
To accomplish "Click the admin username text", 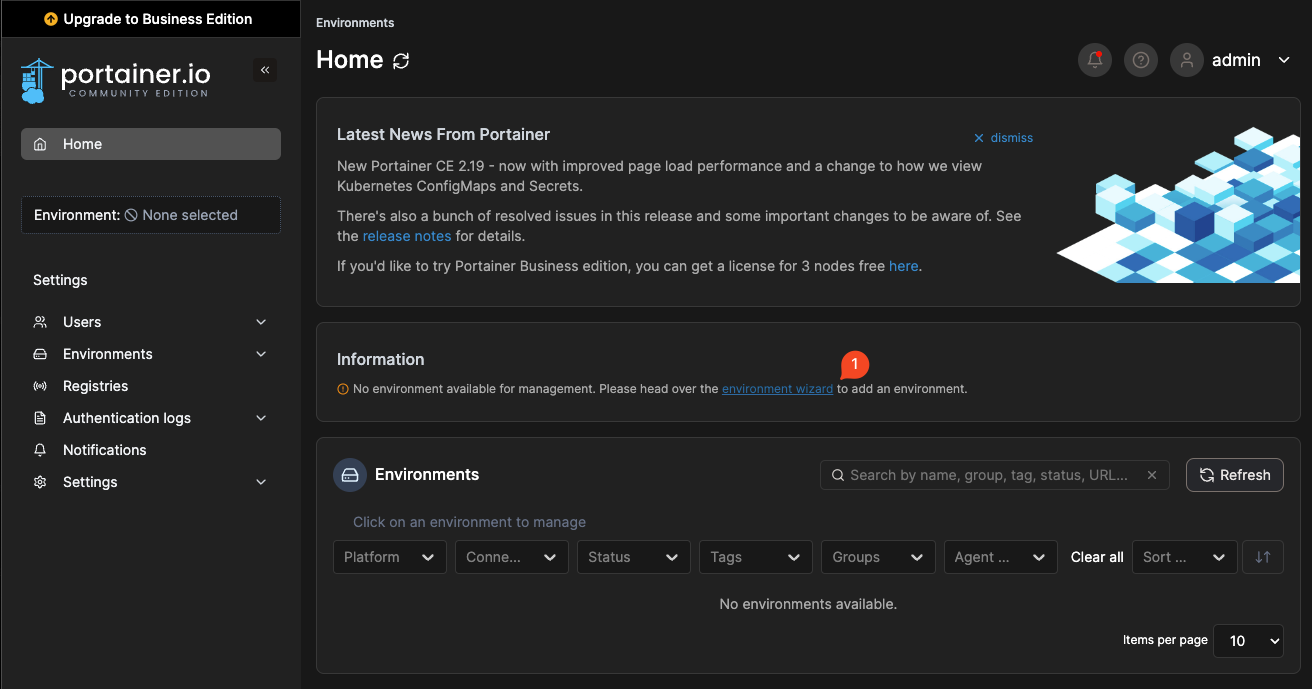I will tap(1236, 60).
